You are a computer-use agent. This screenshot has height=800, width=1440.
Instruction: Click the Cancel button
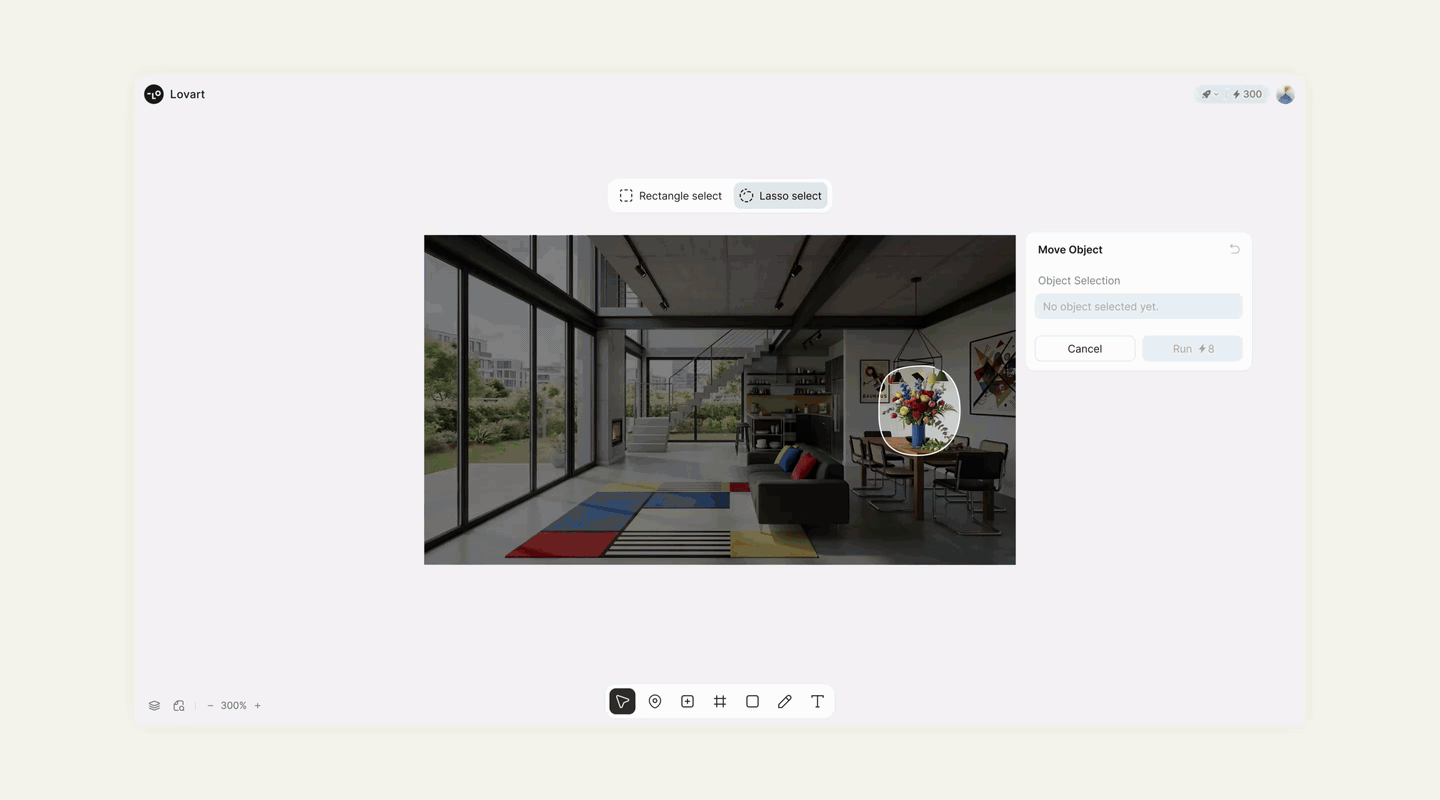(1084, 349)
